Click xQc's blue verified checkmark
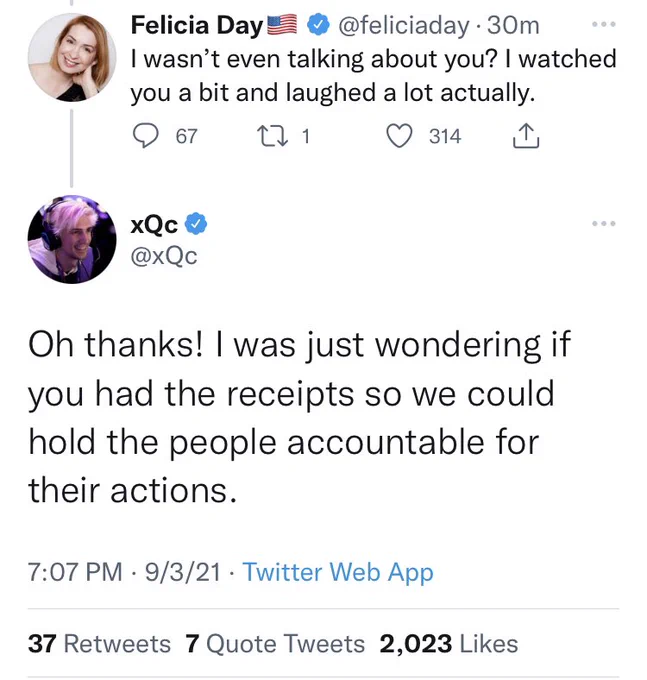Viewport: 647px width, 680px height. [x=196, y=224]
